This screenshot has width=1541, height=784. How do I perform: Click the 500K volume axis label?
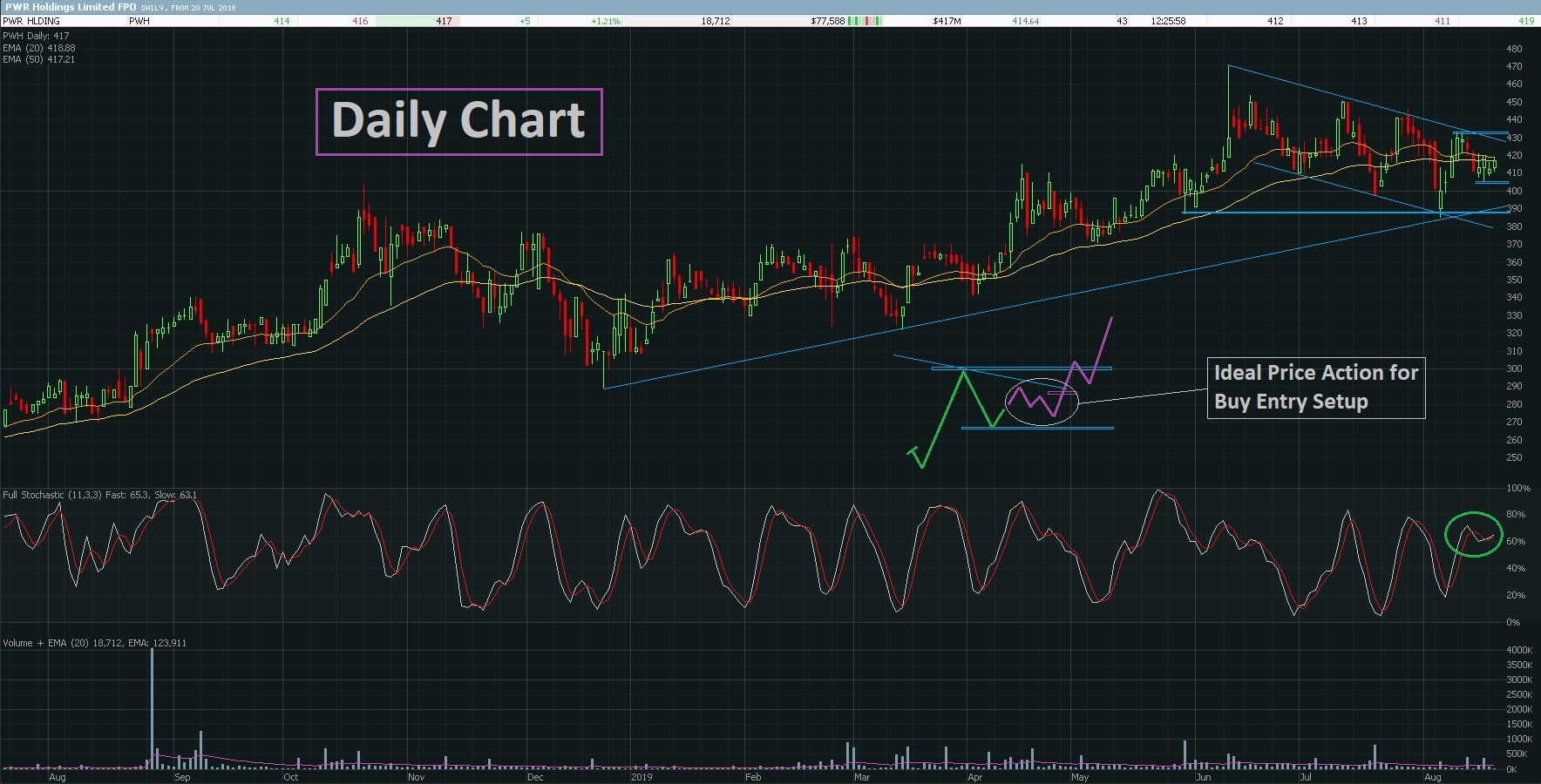(x=1517, y=754)
